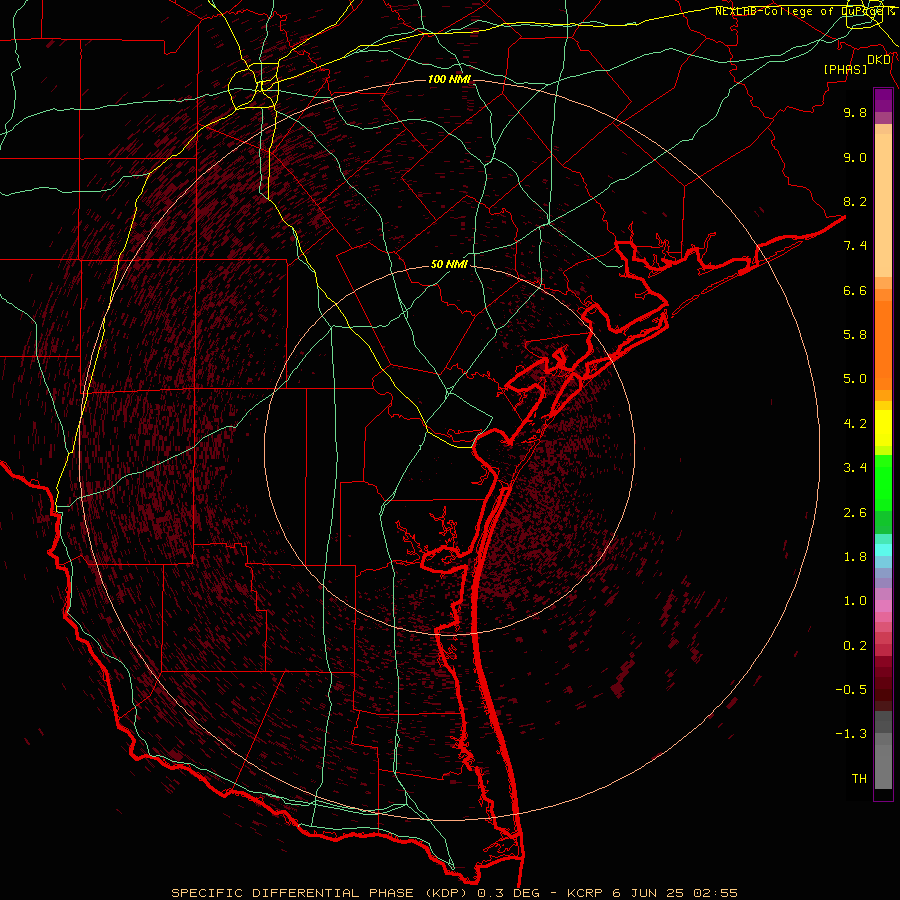The image size is (900, 900).
Task: Click the 0.2 legend value
Action: [x=855, y=646]
